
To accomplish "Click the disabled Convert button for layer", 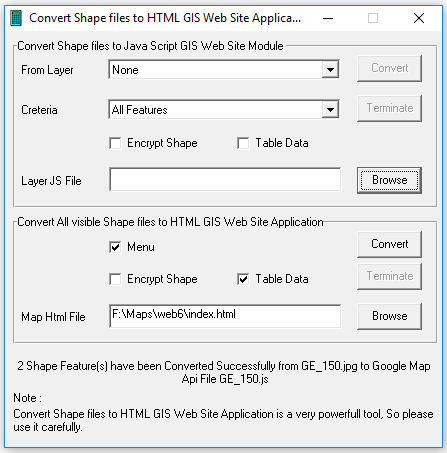I will [x=389, y=68].
